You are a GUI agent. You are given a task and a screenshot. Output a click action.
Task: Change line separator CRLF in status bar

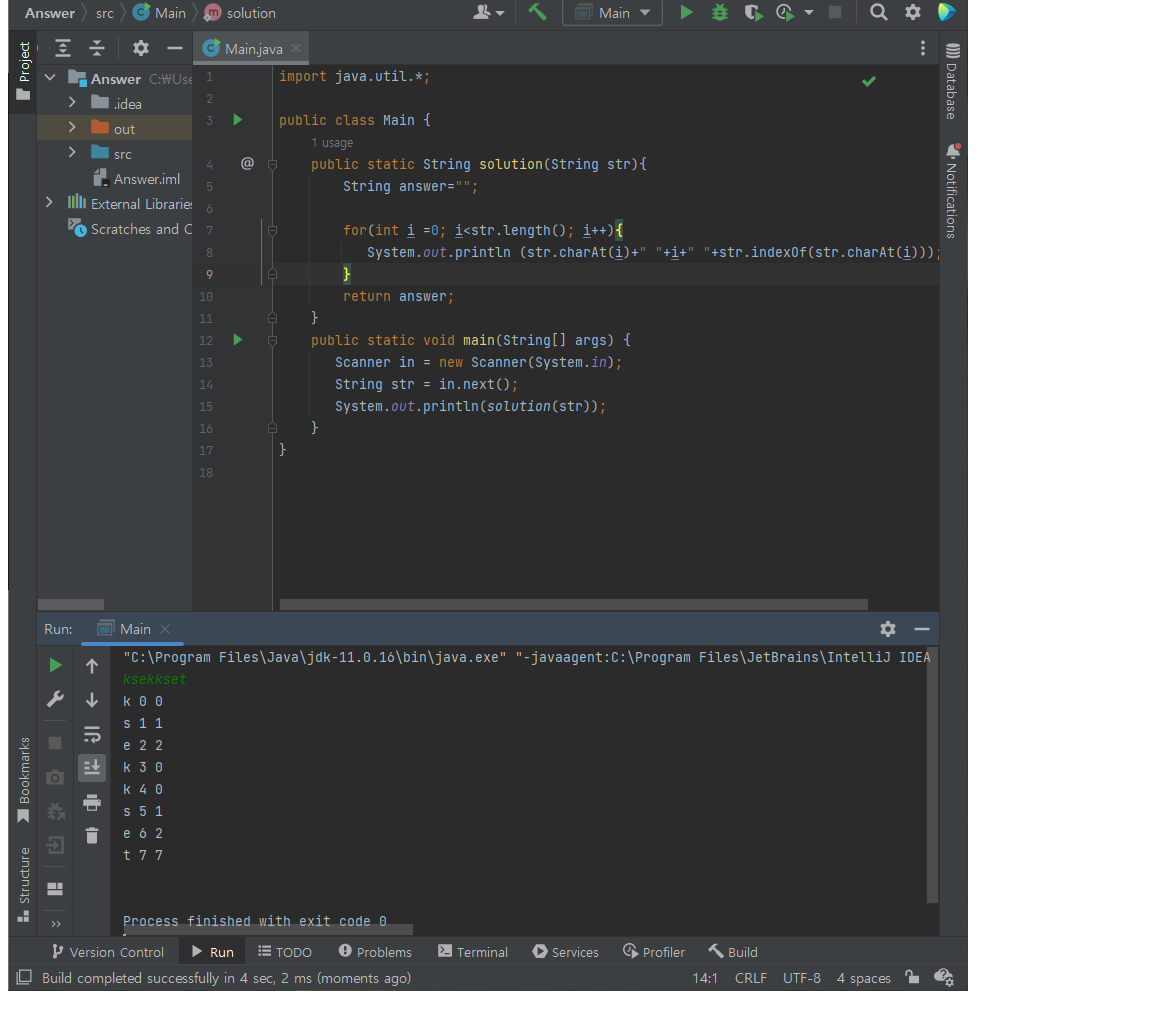[750, 978]
